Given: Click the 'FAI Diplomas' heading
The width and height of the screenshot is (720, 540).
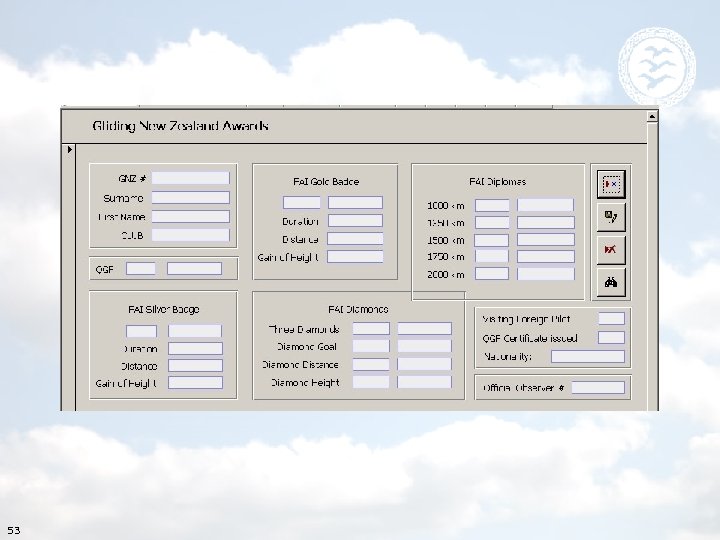Looking at the screenshot, I should 498,182.
